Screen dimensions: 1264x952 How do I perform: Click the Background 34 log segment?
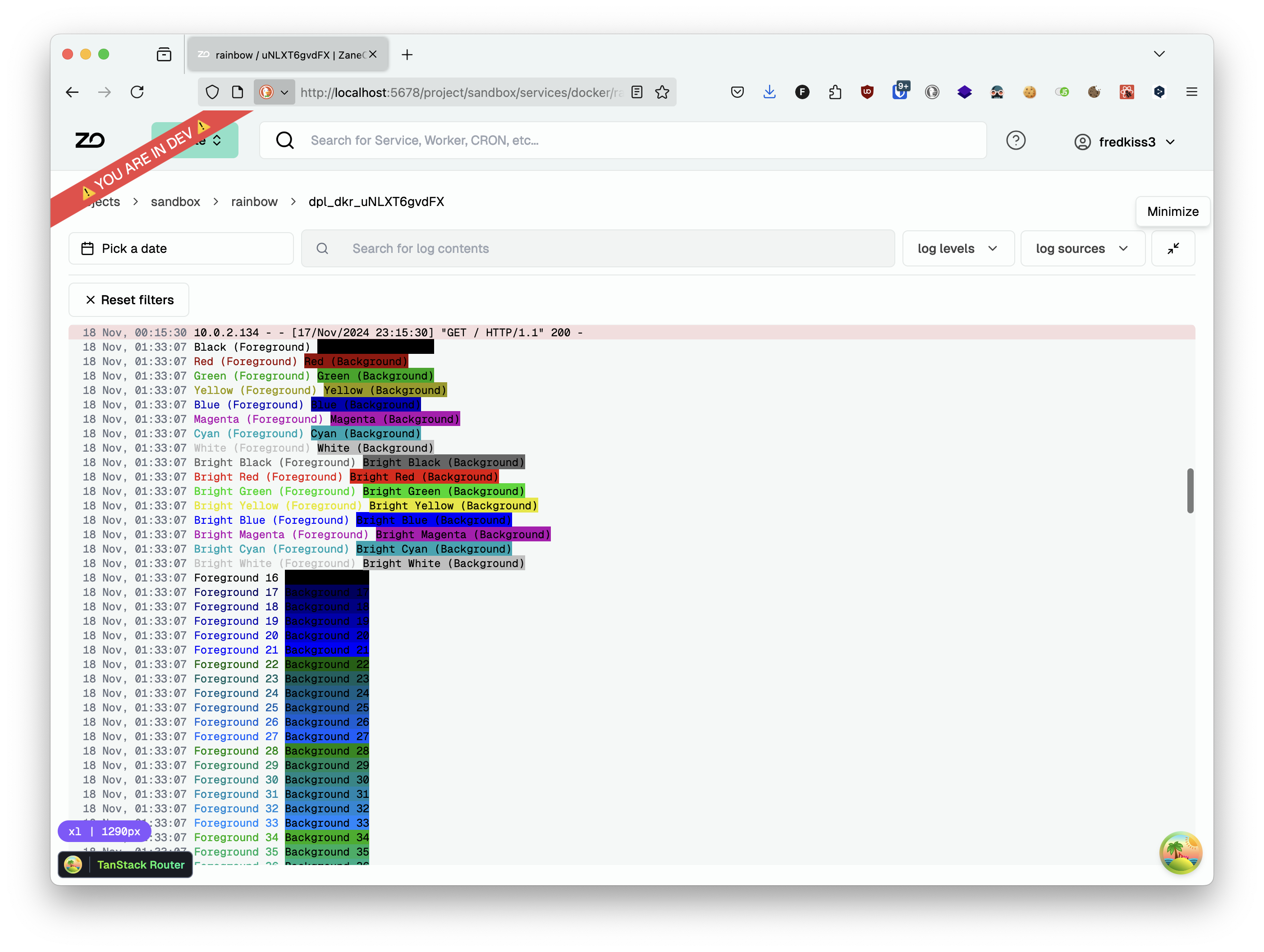pyautogui.click(x=327, y=837)
